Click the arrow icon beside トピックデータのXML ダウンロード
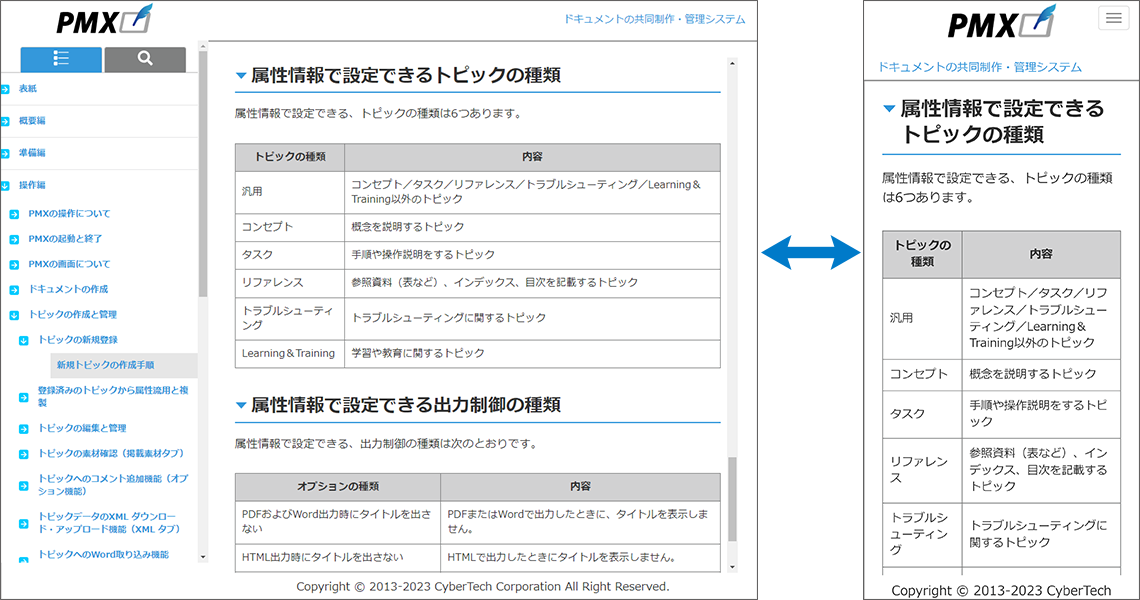The width and height of the screenshot is (1140, 600). click(x=23, y=523)
